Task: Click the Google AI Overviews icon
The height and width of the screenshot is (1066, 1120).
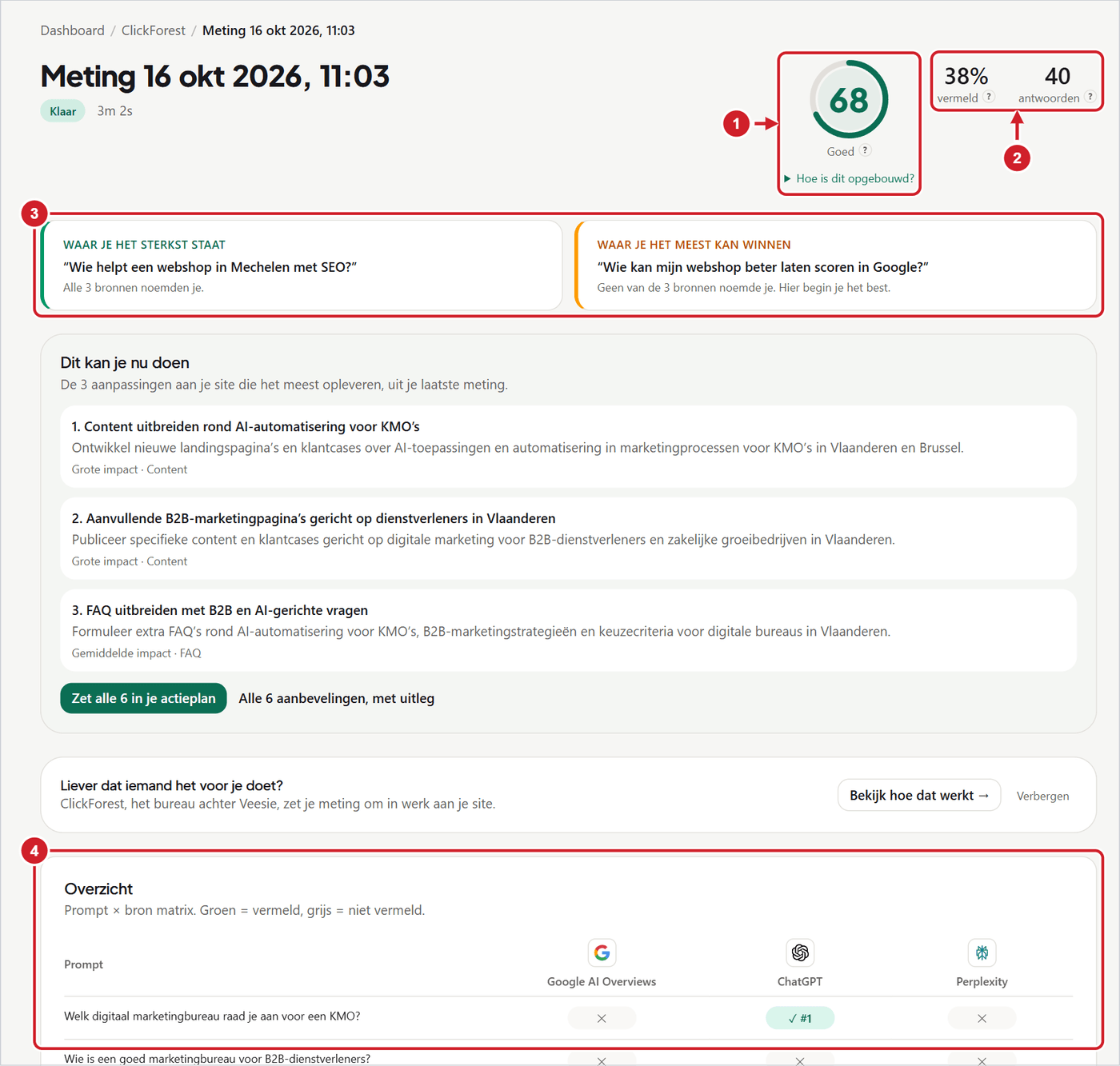Action: tap(602, 952)
